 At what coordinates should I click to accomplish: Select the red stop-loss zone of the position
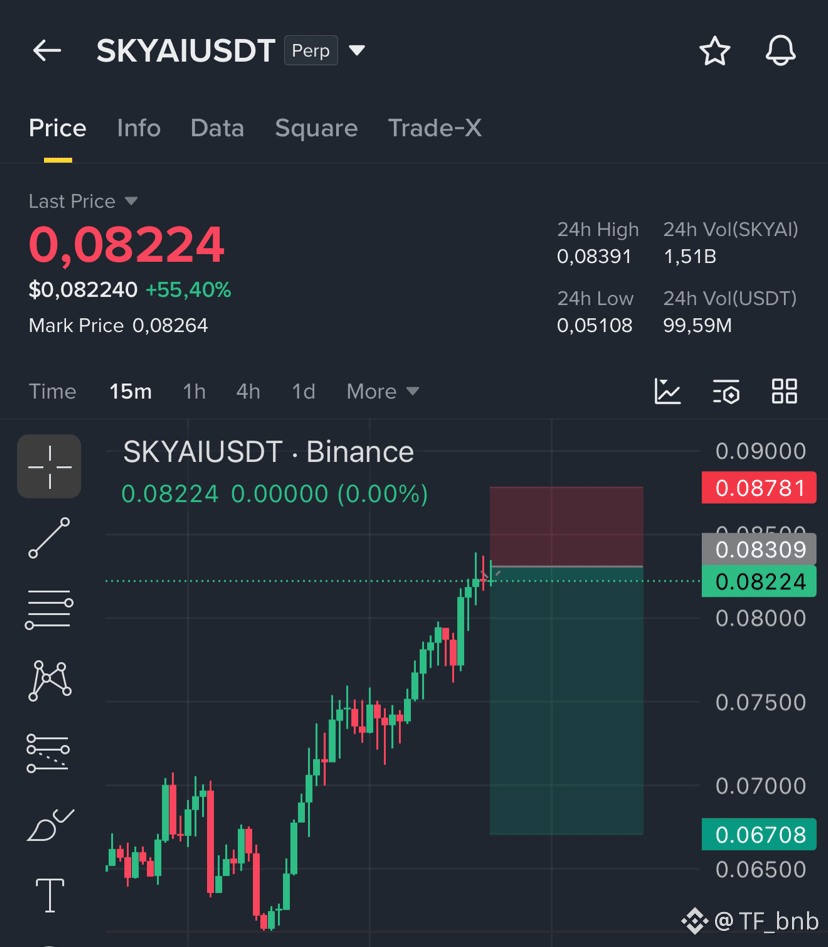click(x=566, y=526)
